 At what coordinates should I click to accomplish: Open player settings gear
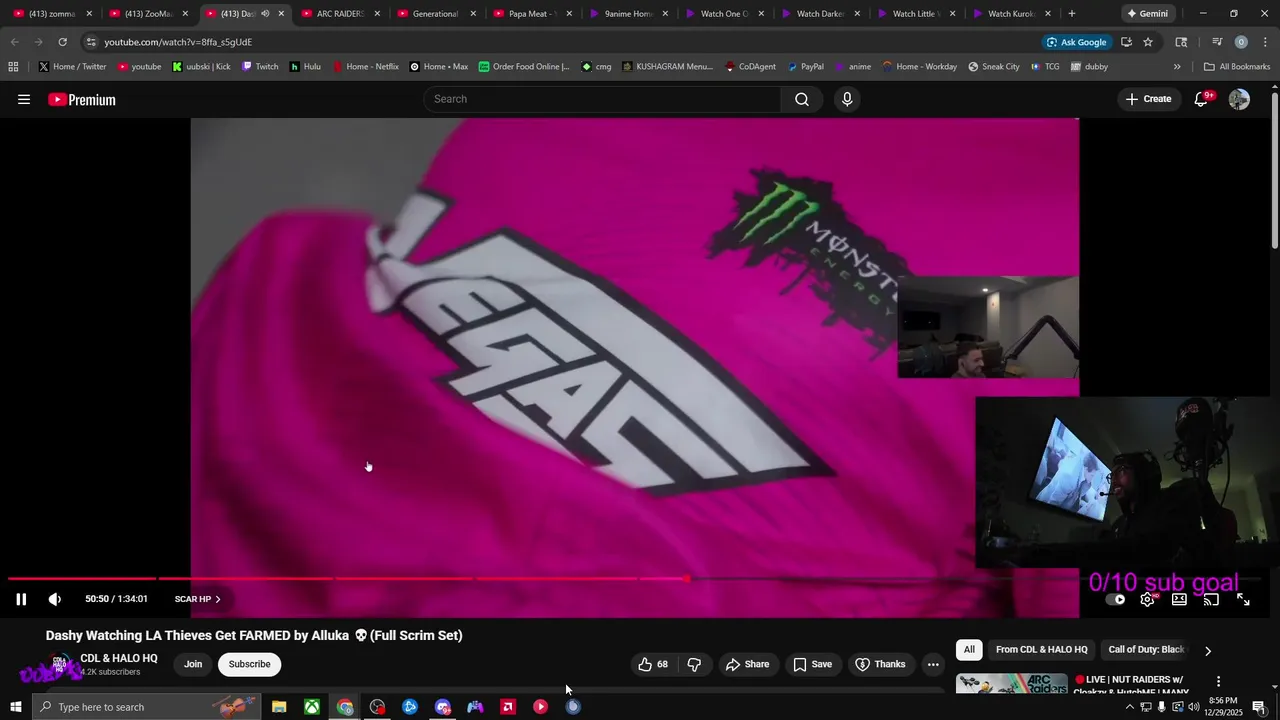[x=1147, y=600]
